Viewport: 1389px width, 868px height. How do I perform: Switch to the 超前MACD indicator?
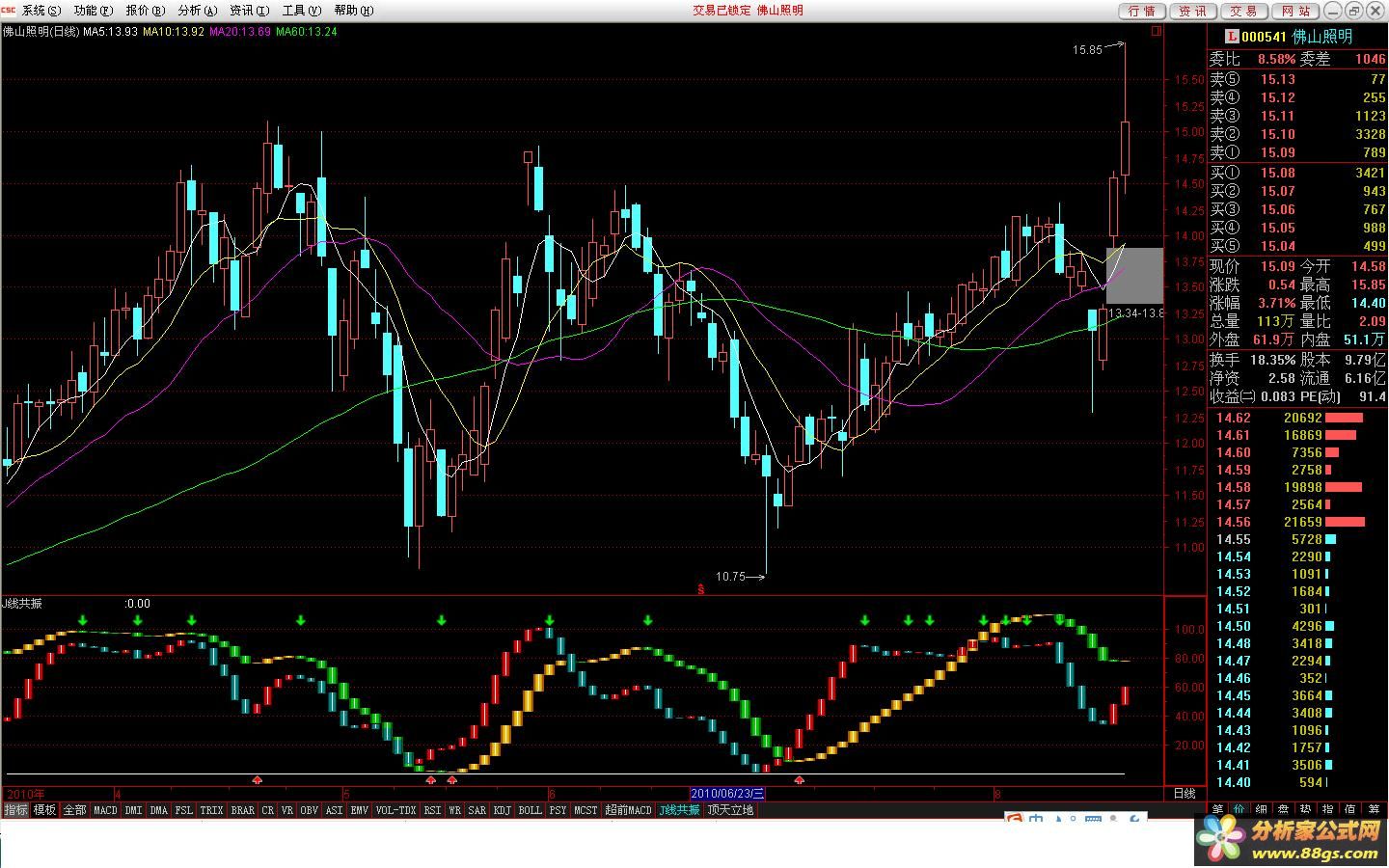click(x=628, y=810)
